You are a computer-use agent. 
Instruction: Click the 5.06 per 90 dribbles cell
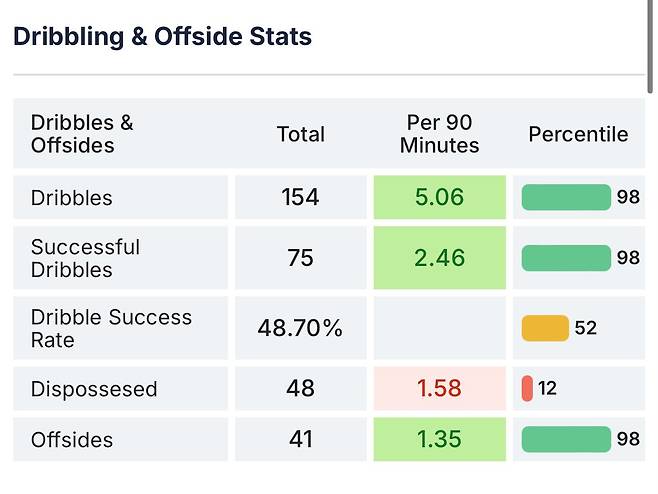[439, 197]
